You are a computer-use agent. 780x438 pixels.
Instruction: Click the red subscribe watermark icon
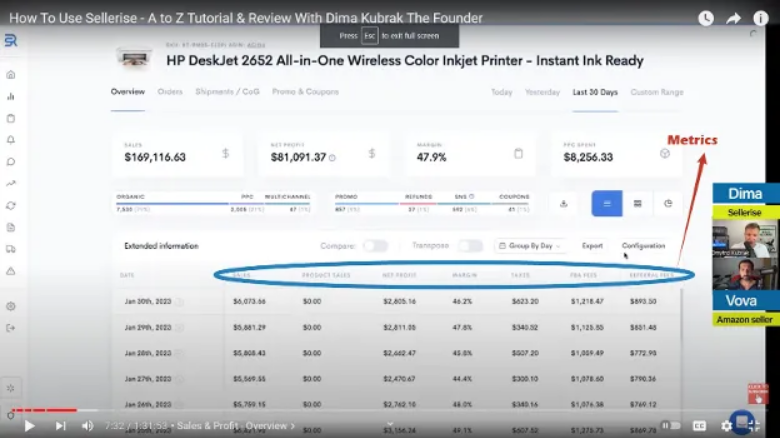tap(758, 394)
